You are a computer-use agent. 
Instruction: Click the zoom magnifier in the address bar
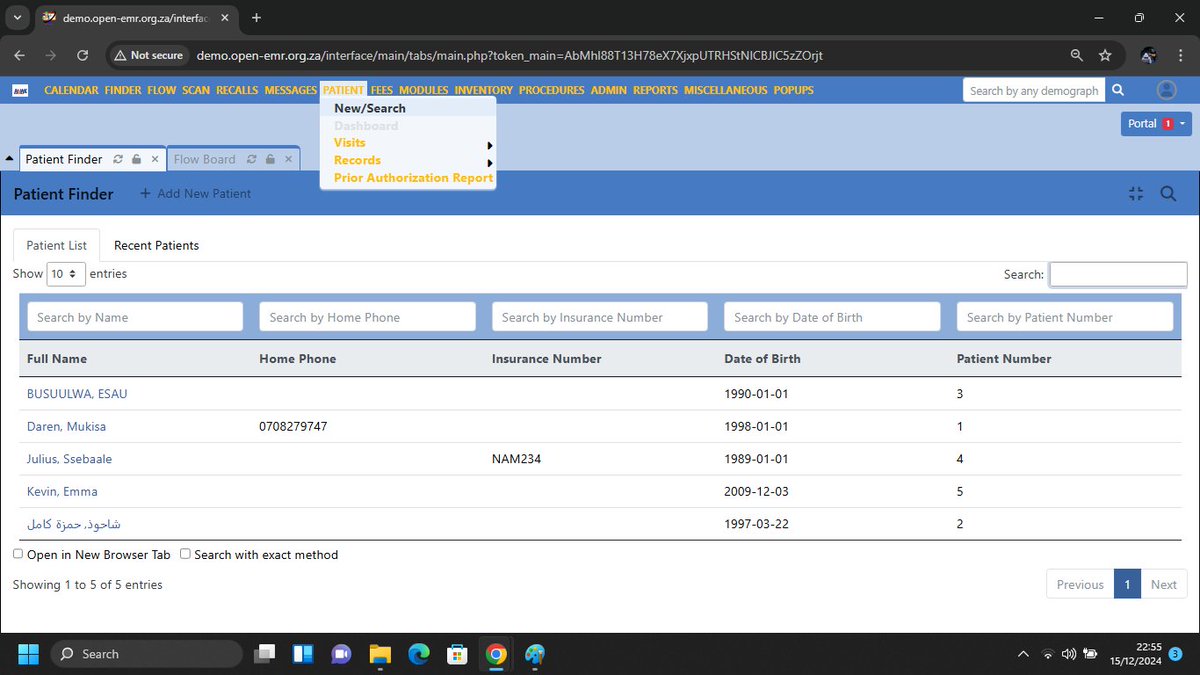(1076, 56)
